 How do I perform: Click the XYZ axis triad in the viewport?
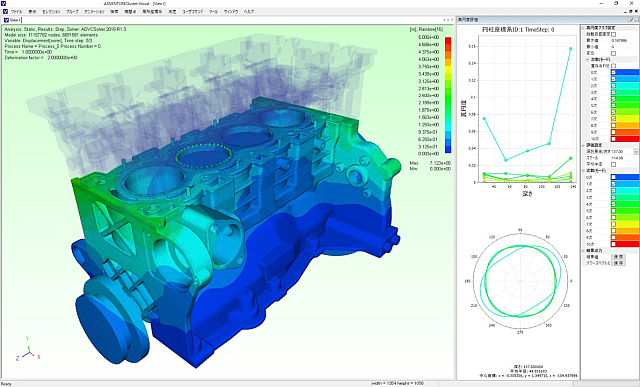click(28, 350)
